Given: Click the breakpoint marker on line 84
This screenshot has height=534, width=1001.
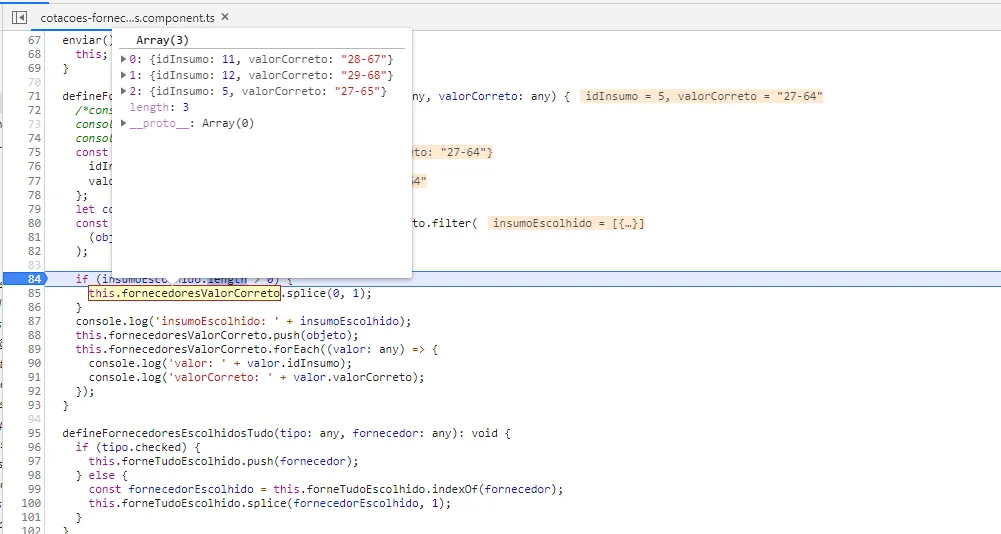Looking at the screenshot, I should [x=24, y=279].
